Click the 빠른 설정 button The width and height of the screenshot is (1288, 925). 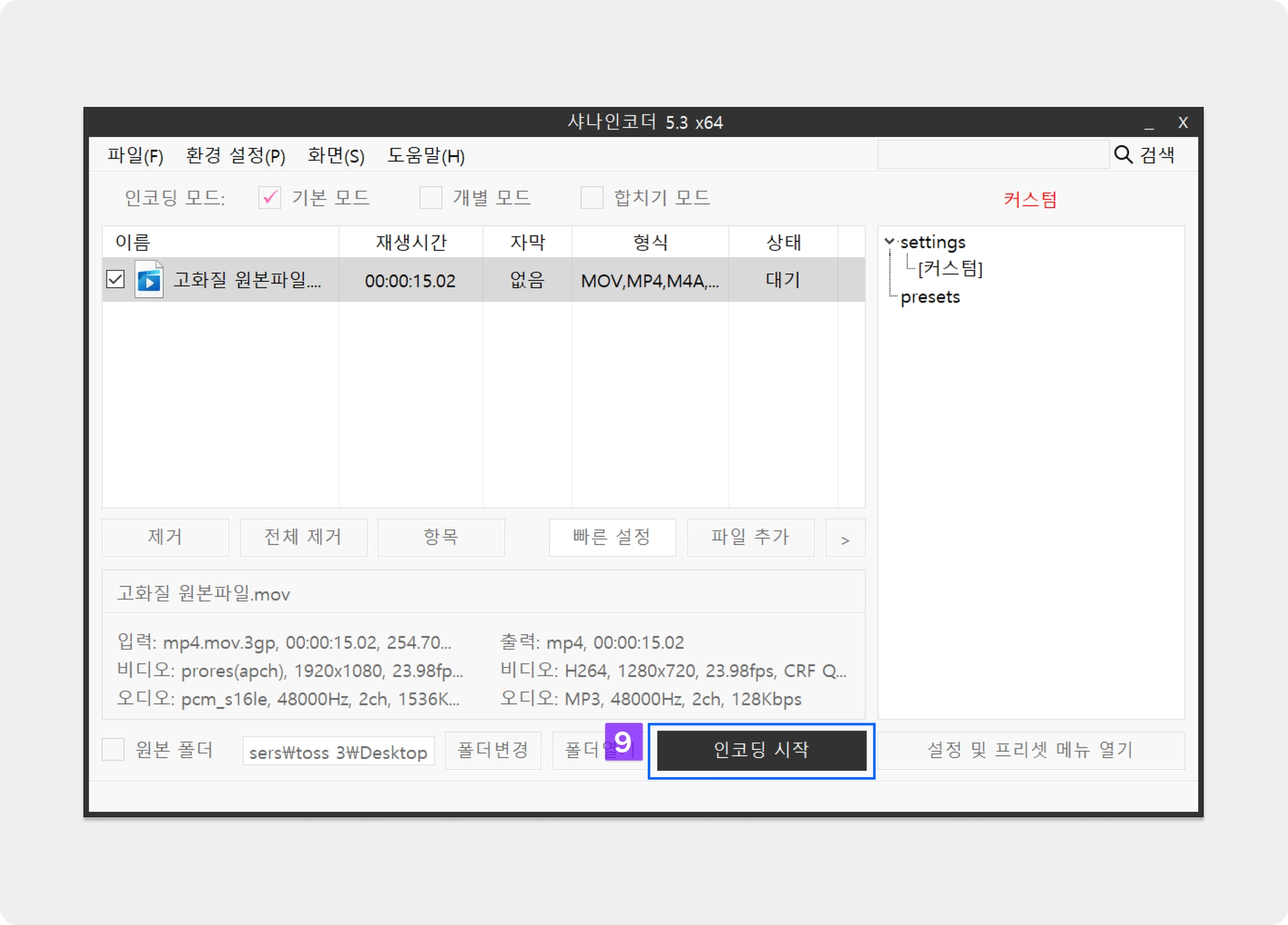click(612, 538)
